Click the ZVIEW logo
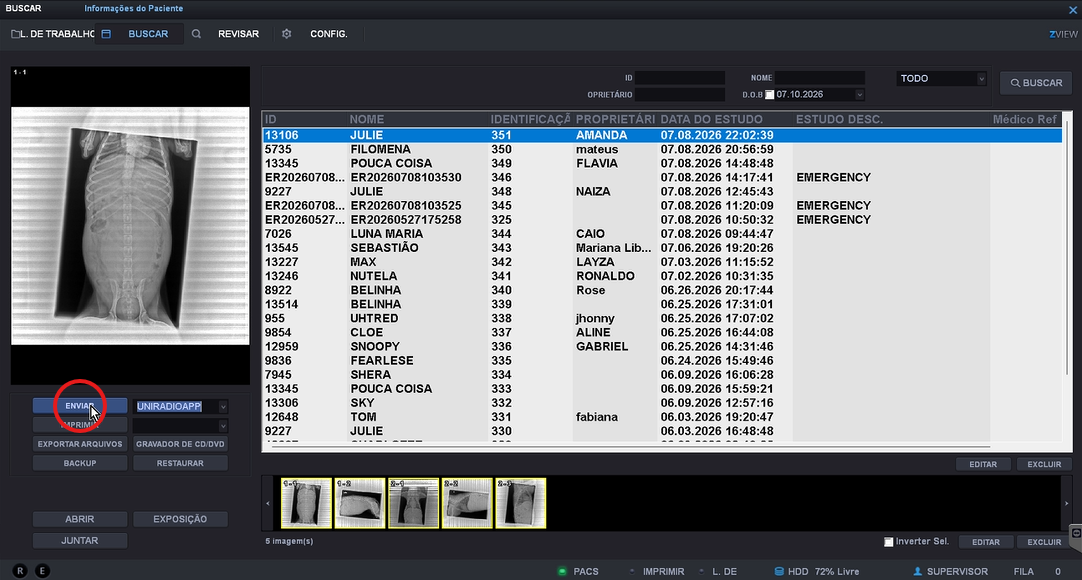This screenshot has height=580, width=1082. pos(1063,34)
